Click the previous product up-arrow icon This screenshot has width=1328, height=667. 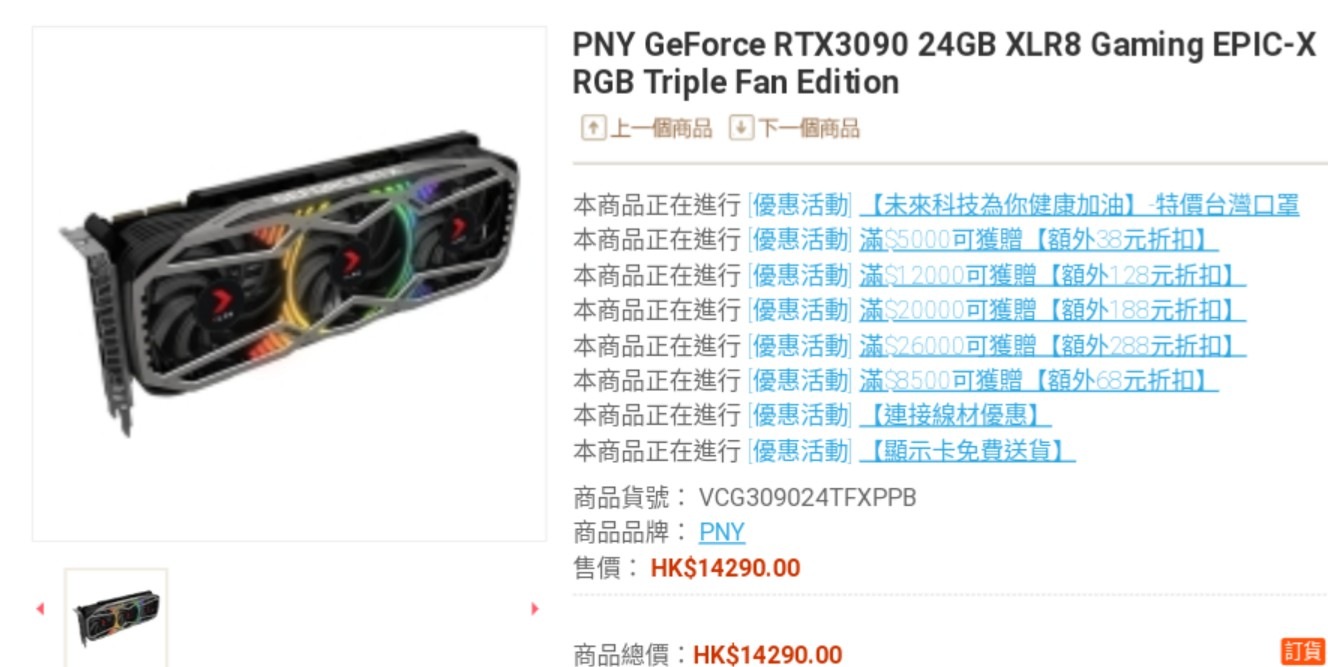pyautogui.click(x=594, y=128)
